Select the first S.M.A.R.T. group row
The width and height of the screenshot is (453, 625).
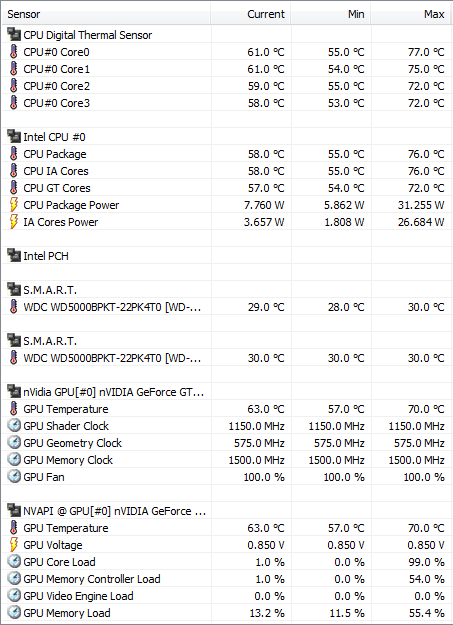point(226,290)
